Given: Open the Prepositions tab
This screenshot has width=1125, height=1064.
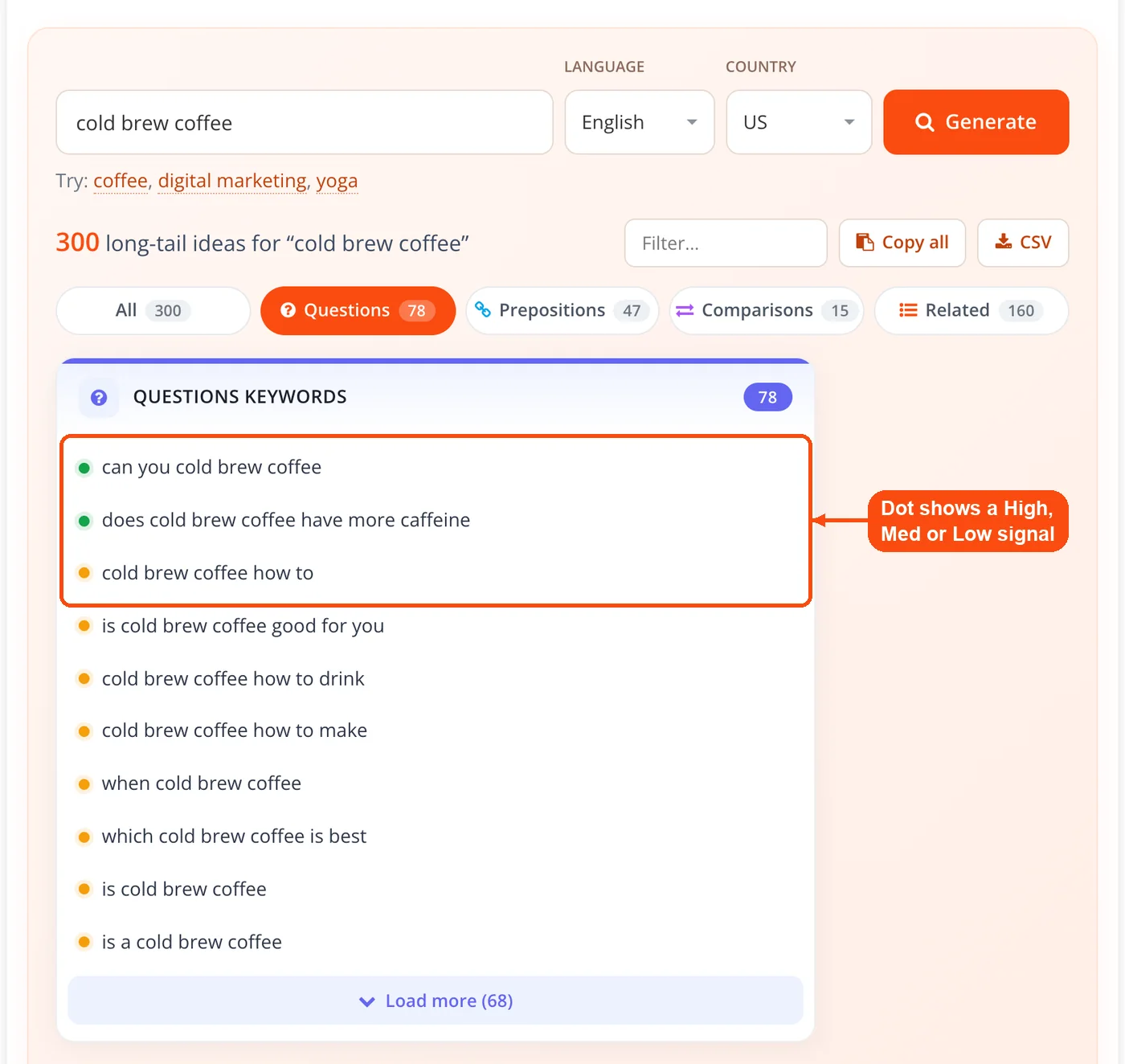Looking at the screenshot, I should [562, 310].
